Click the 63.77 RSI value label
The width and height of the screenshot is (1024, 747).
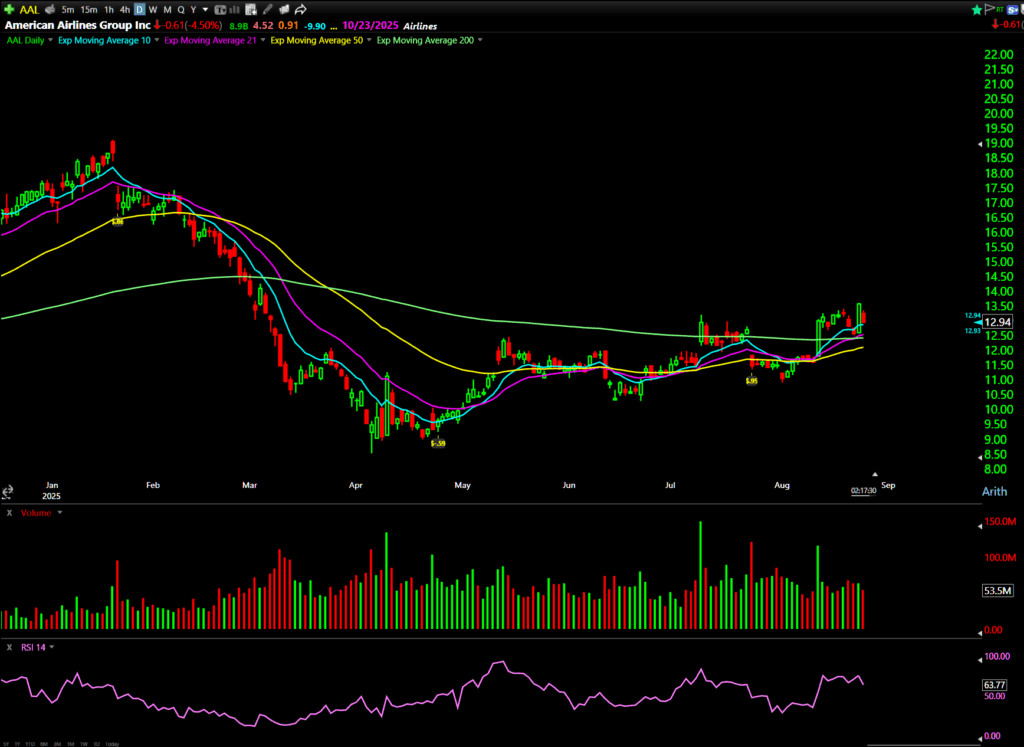(995, 685)
